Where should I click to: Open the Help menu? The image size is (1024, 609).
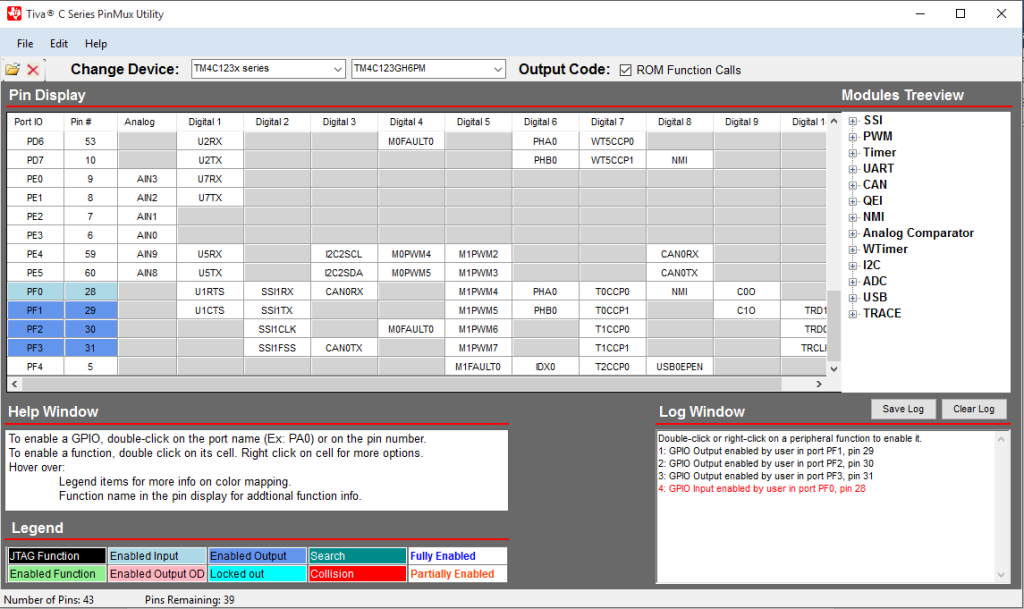point(96,44)
